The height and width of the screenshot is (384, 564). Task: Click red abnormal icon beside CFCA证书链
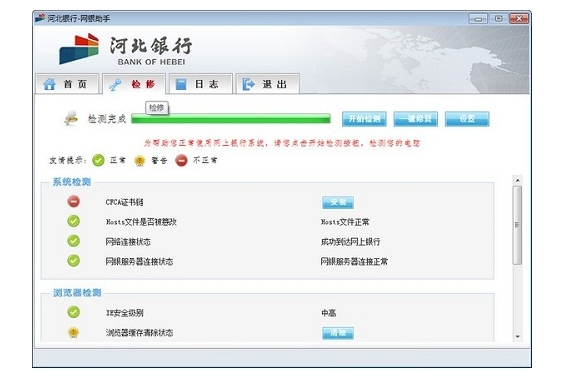pos(74,201)
